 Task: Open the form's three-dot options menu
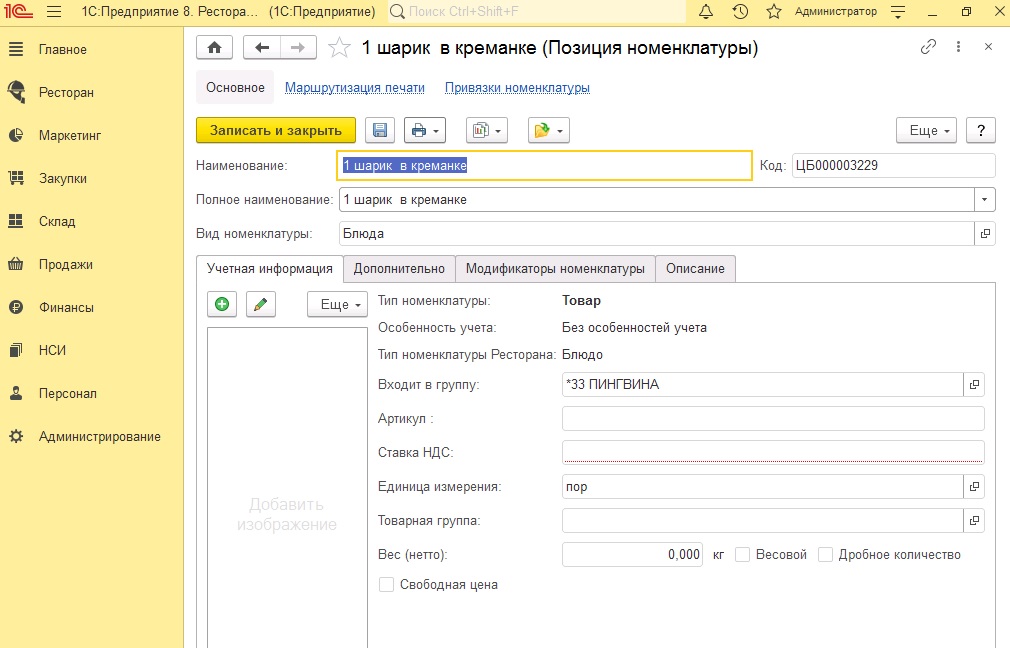(958, 46)
